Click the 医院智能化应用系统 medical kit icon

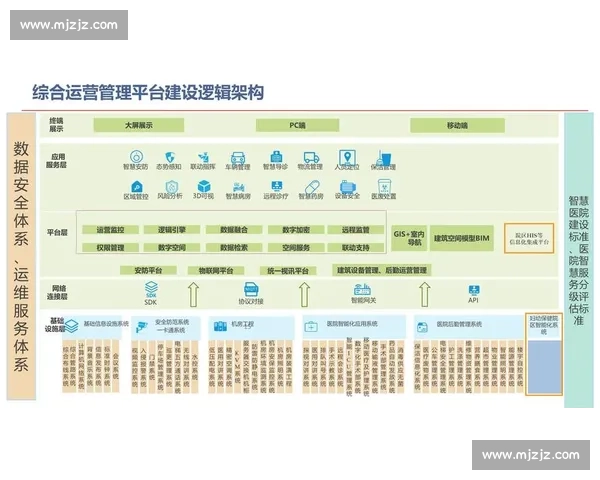pyautogui.click(x=311, y=327)
